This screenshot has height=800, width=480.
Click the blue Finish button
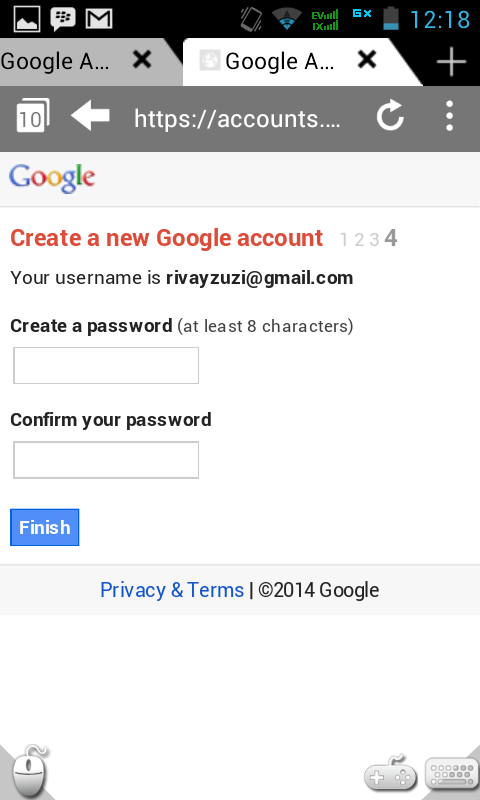44,527
